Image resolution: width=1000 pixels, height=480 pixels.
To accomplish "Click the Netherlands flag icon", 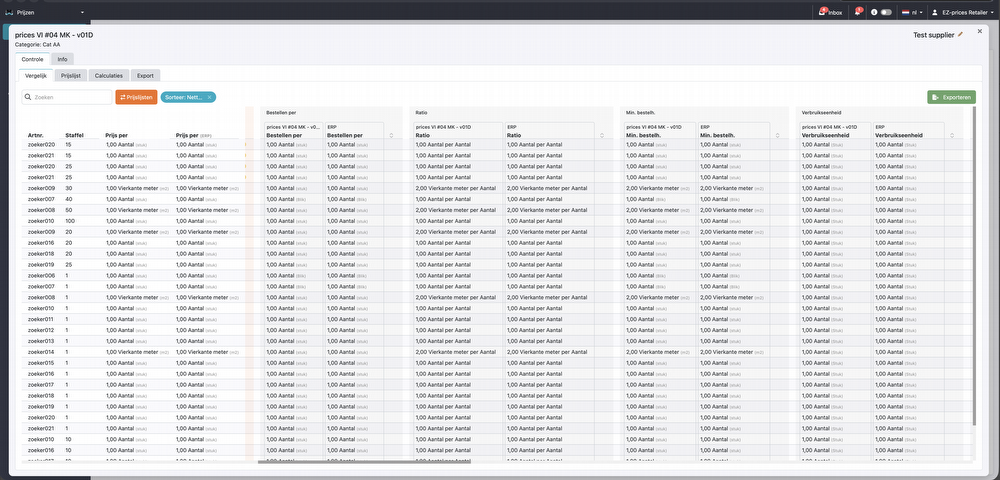I will [905, 12].
